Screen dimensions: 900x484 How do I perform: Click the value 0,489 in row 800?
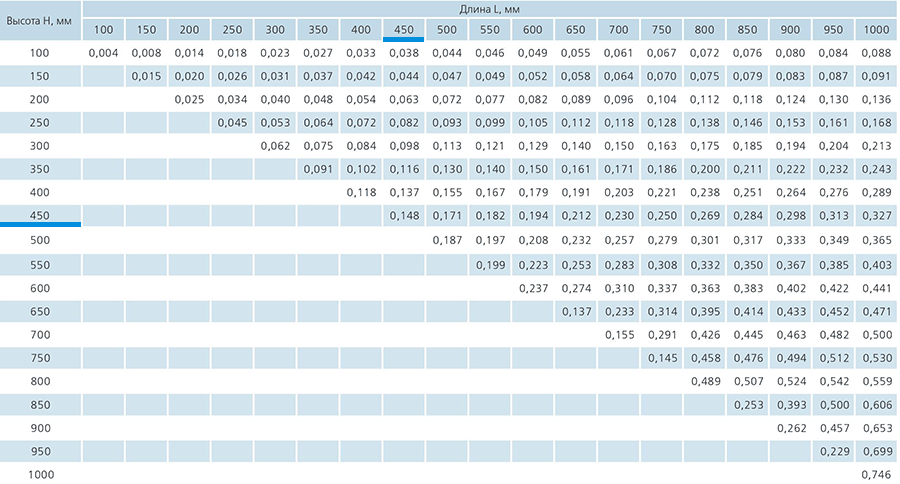(x=705, y=381)
